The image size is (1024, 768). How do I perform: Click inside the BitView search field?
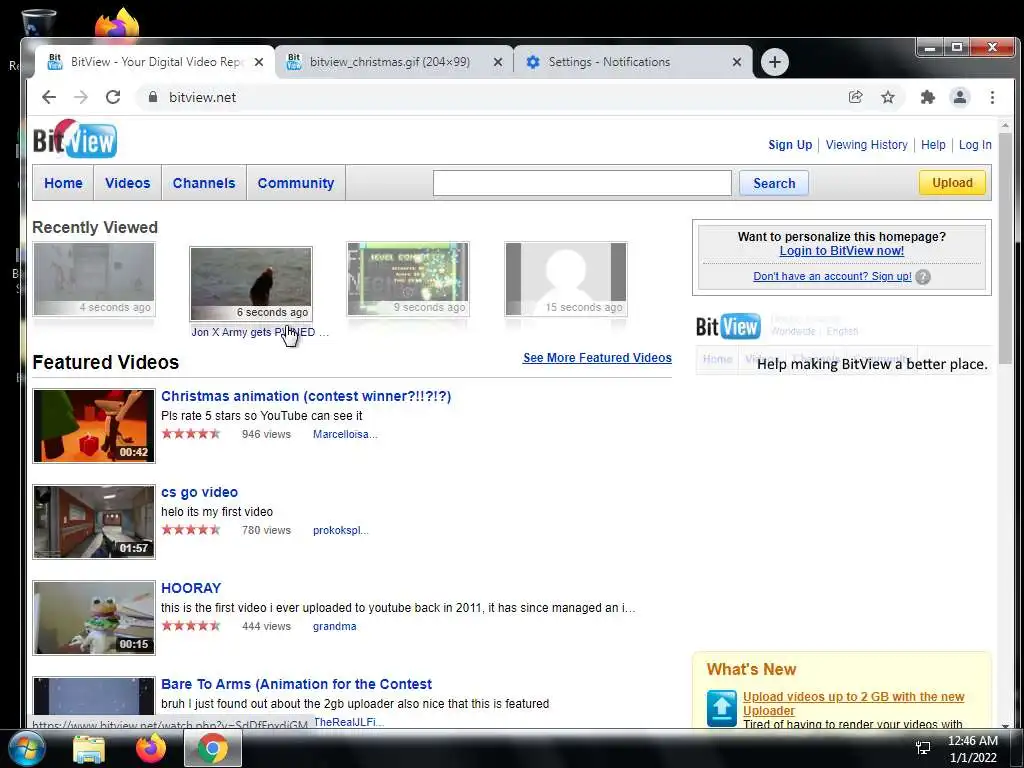[582, 183]
